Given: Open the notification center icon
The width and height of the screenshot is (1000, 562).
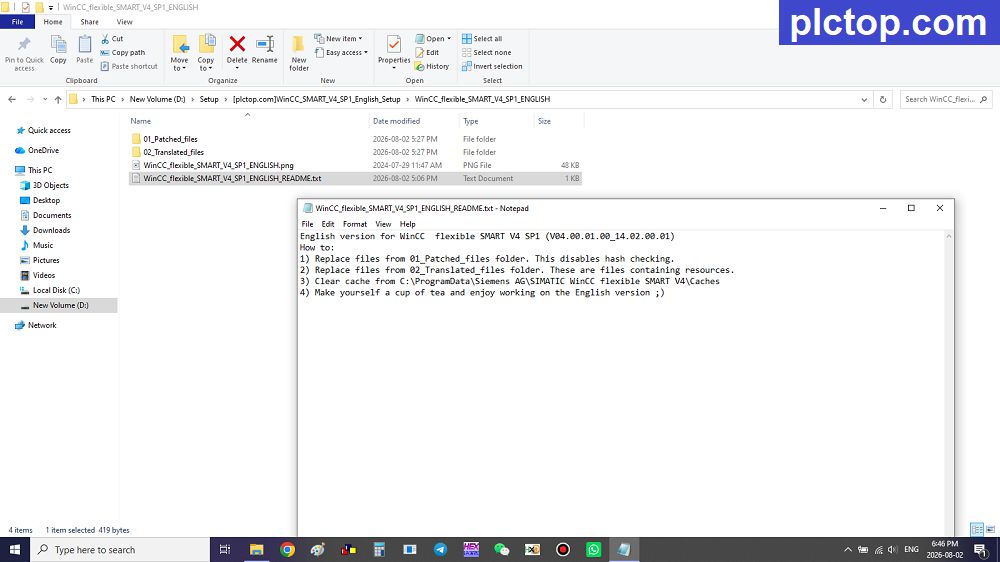Looking at the screenshot, I should tap(980, 549).
